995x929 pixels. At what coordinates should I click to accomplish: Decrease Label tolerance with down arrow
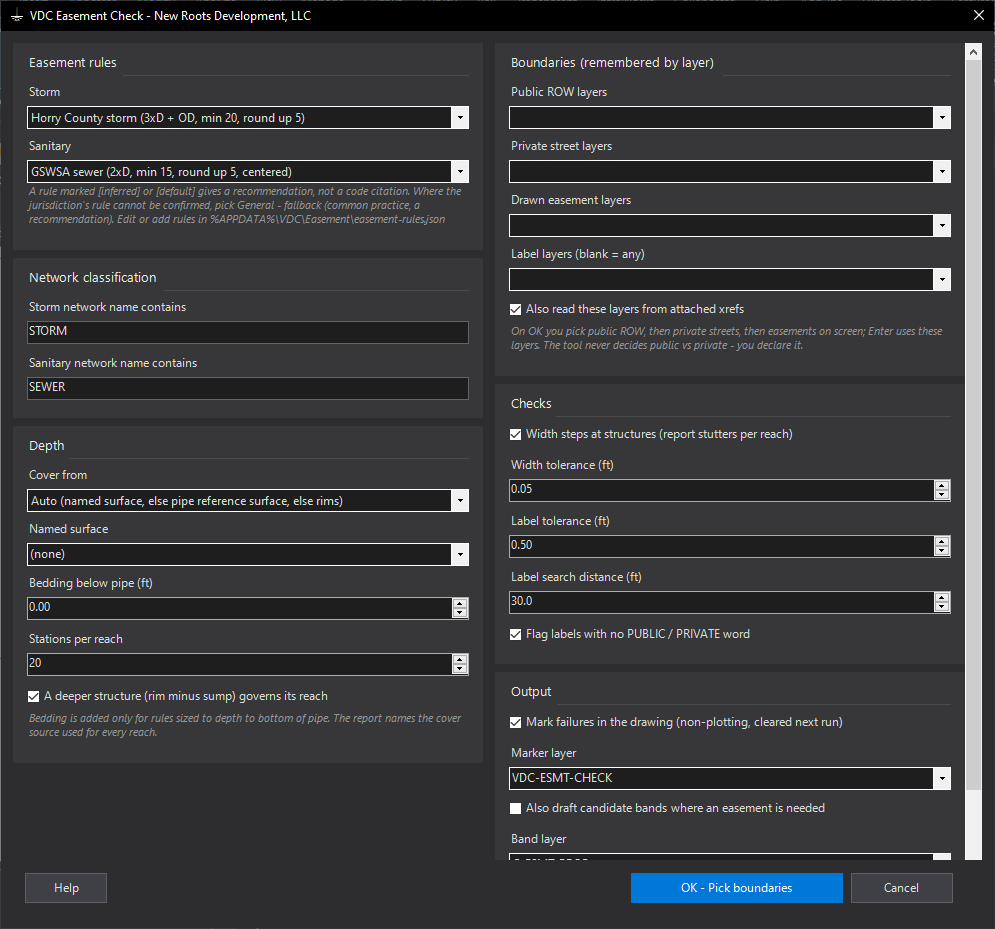(x=942, y=551)
